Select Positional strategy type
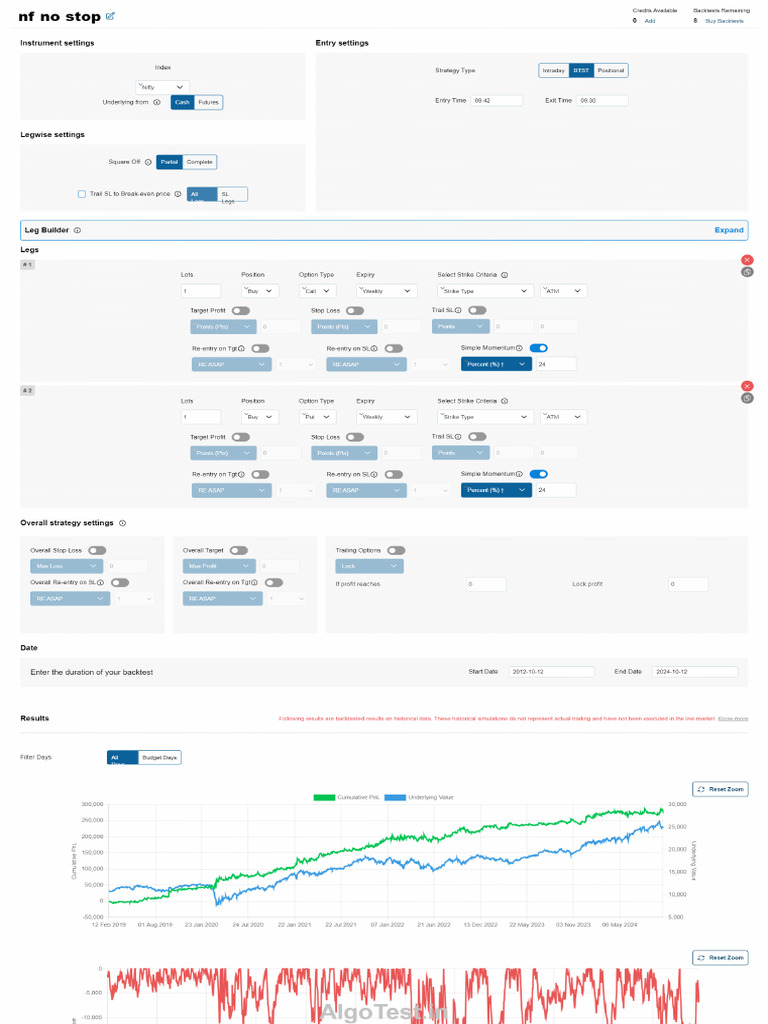 [611, 71]
